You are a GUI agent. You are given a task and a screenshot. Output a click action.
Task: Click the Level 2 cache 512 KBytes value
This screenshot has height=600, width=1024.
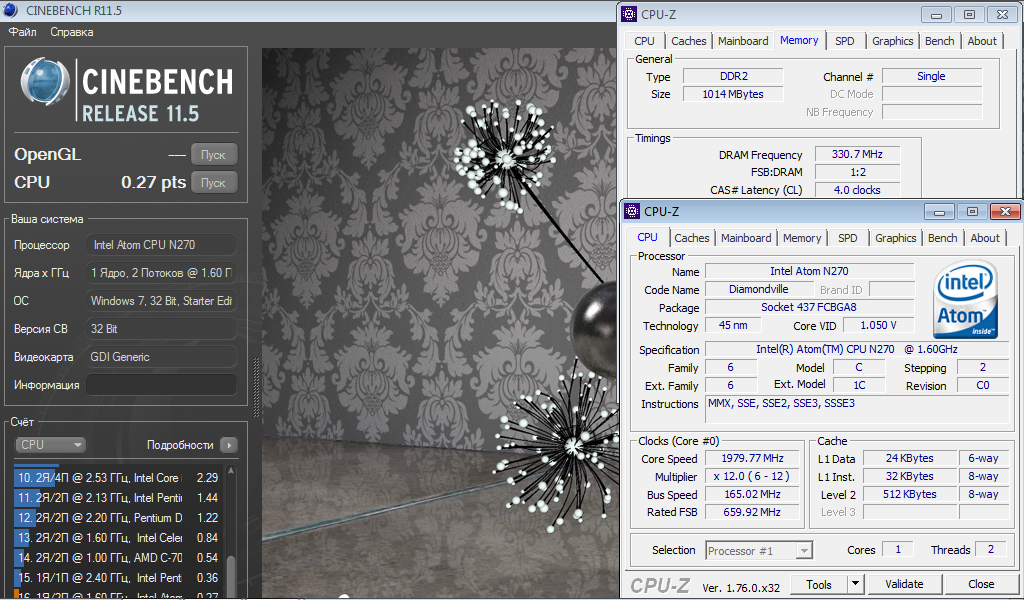click(x=910, y=494)
